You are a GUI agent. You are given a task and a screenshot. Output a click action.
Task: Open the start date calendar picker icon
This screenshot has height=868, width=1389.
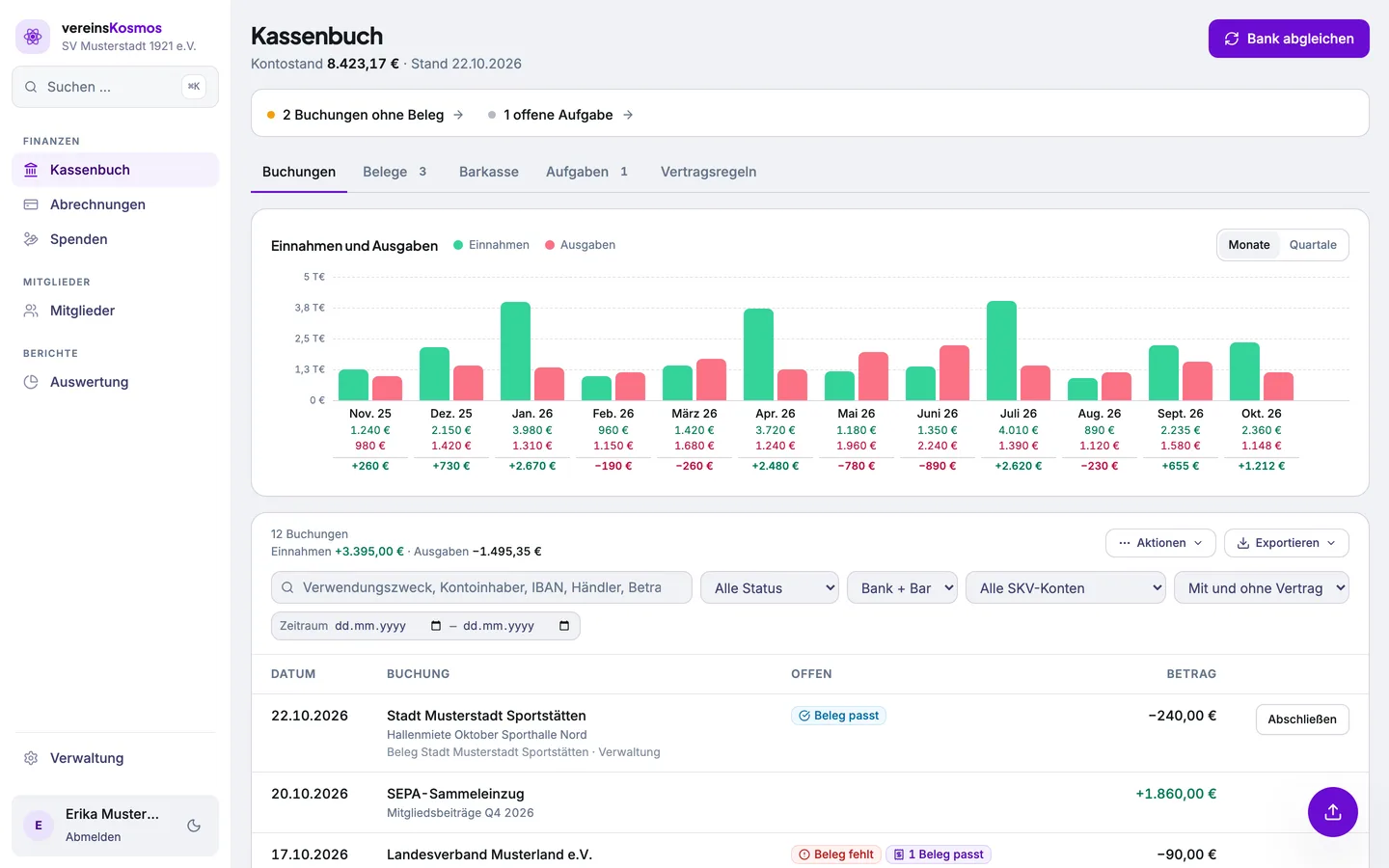pos(436,626)
